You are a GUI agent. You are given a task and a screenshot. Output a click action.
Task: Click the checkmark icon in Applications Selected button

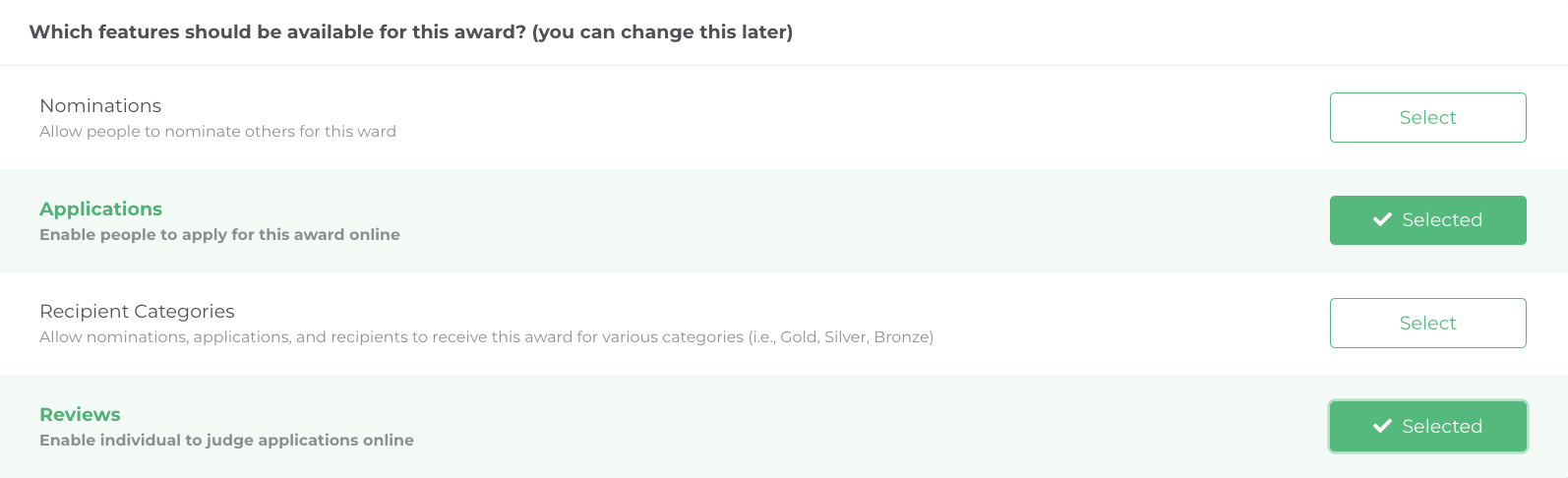pos(1382,220)
